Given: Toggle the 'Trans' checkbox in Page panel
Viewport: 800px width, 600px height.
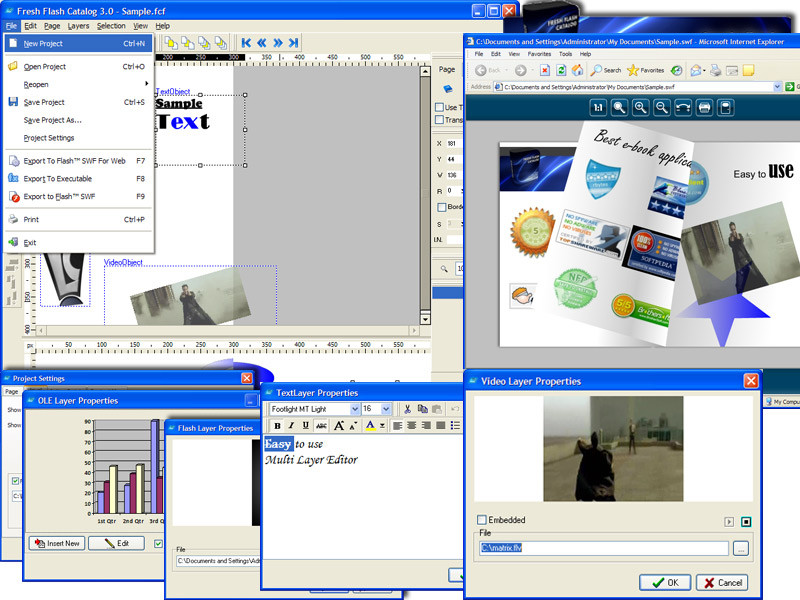Looking at the screenshot, I should pos(439,119).
